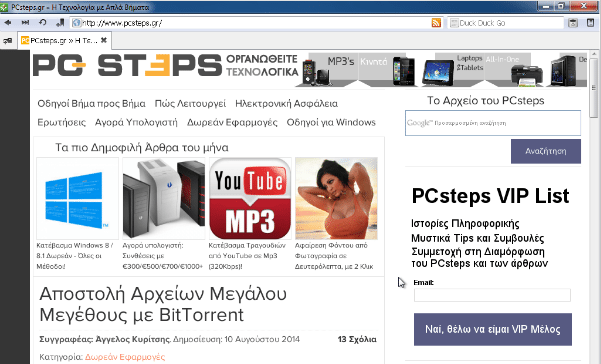Viewport: 601px width, 364px height.
Task: Subscribe via the orange RSS feed icon
Action: click(436, 23)
